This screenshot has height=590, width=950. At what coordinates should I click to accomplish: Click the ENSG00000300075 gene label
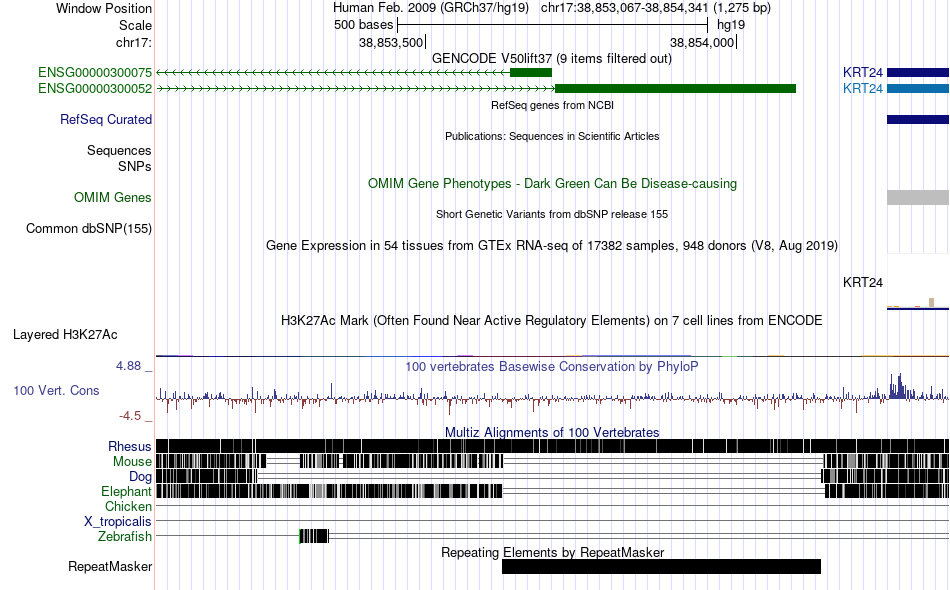95,73
